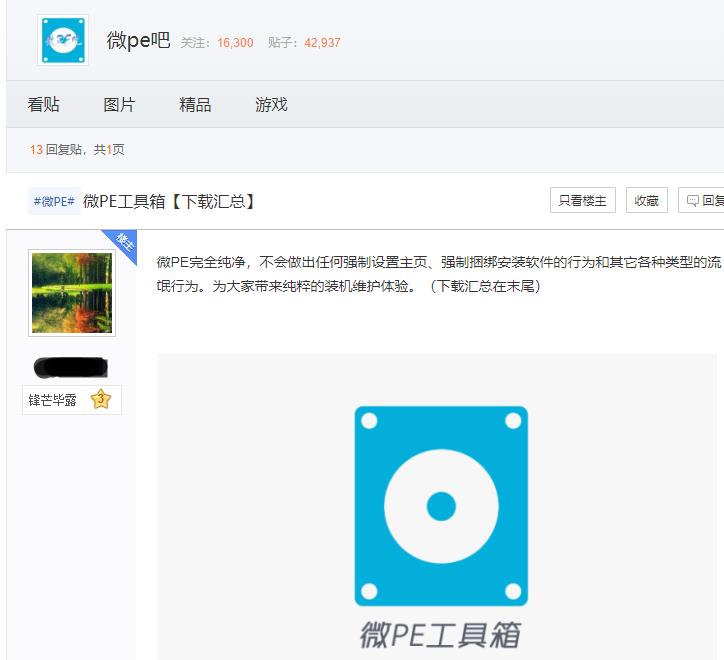Open the poster's forest avatar image
The width and height of the screenshot is (724, 660).
tap(72, 293)
